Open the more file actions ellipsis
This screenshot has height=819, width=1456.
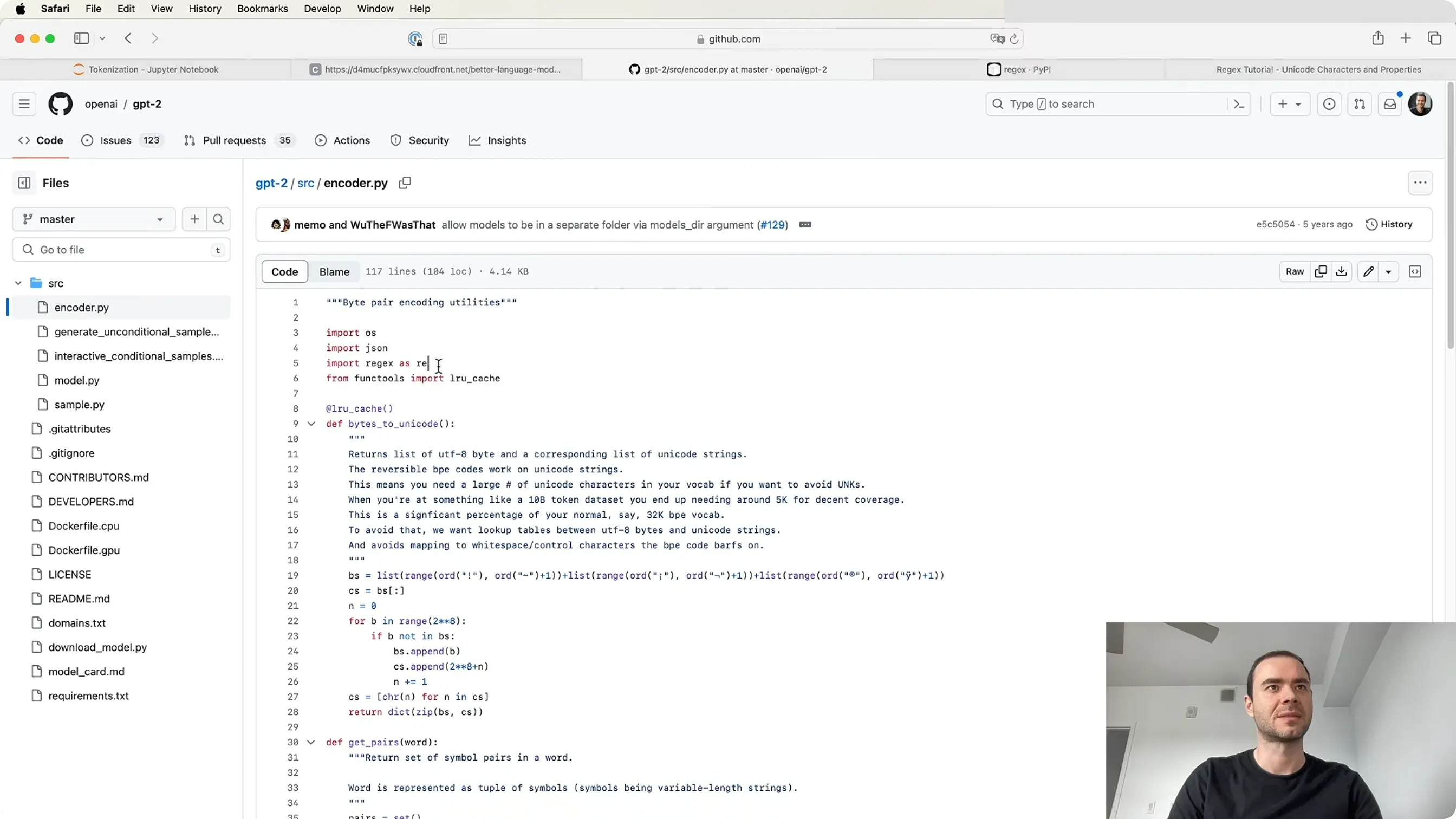1420,183
